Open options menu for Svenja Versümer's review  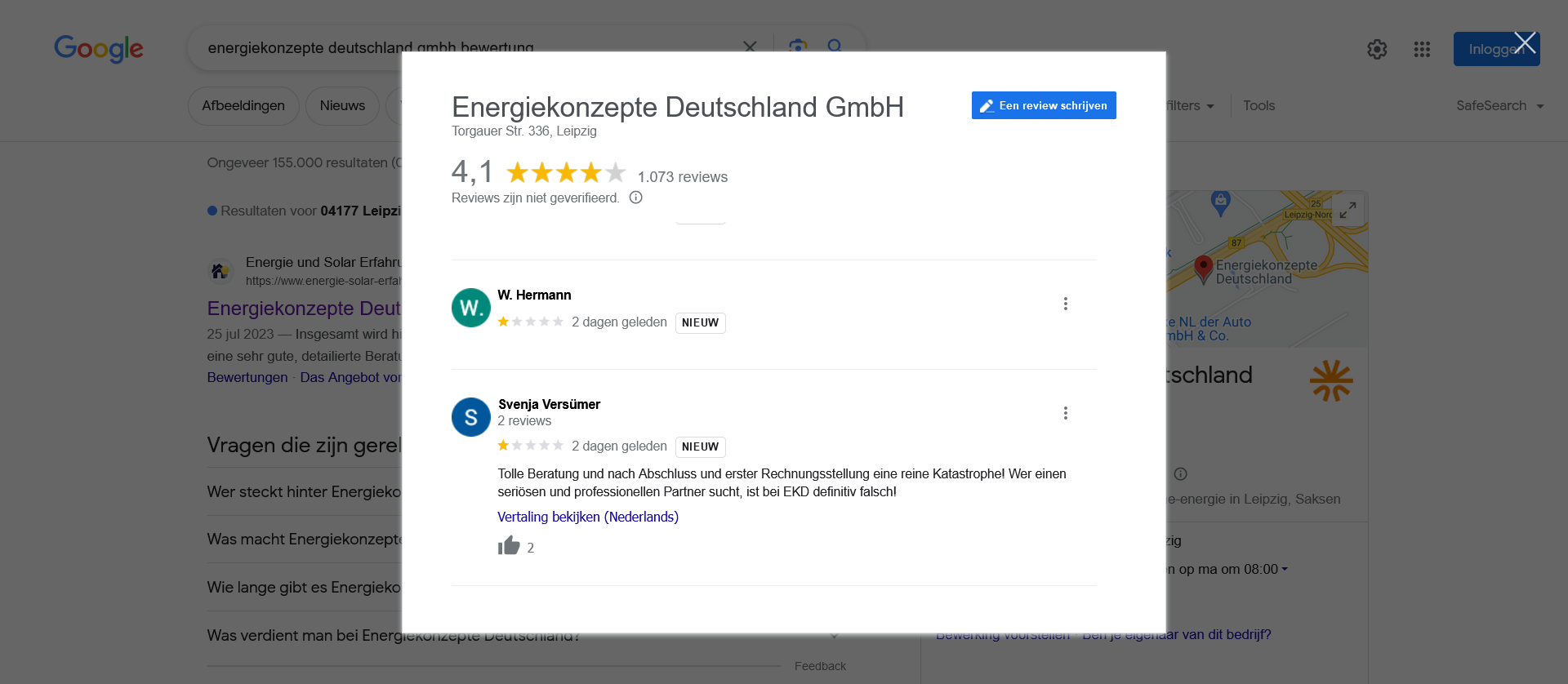[1065, 413]
